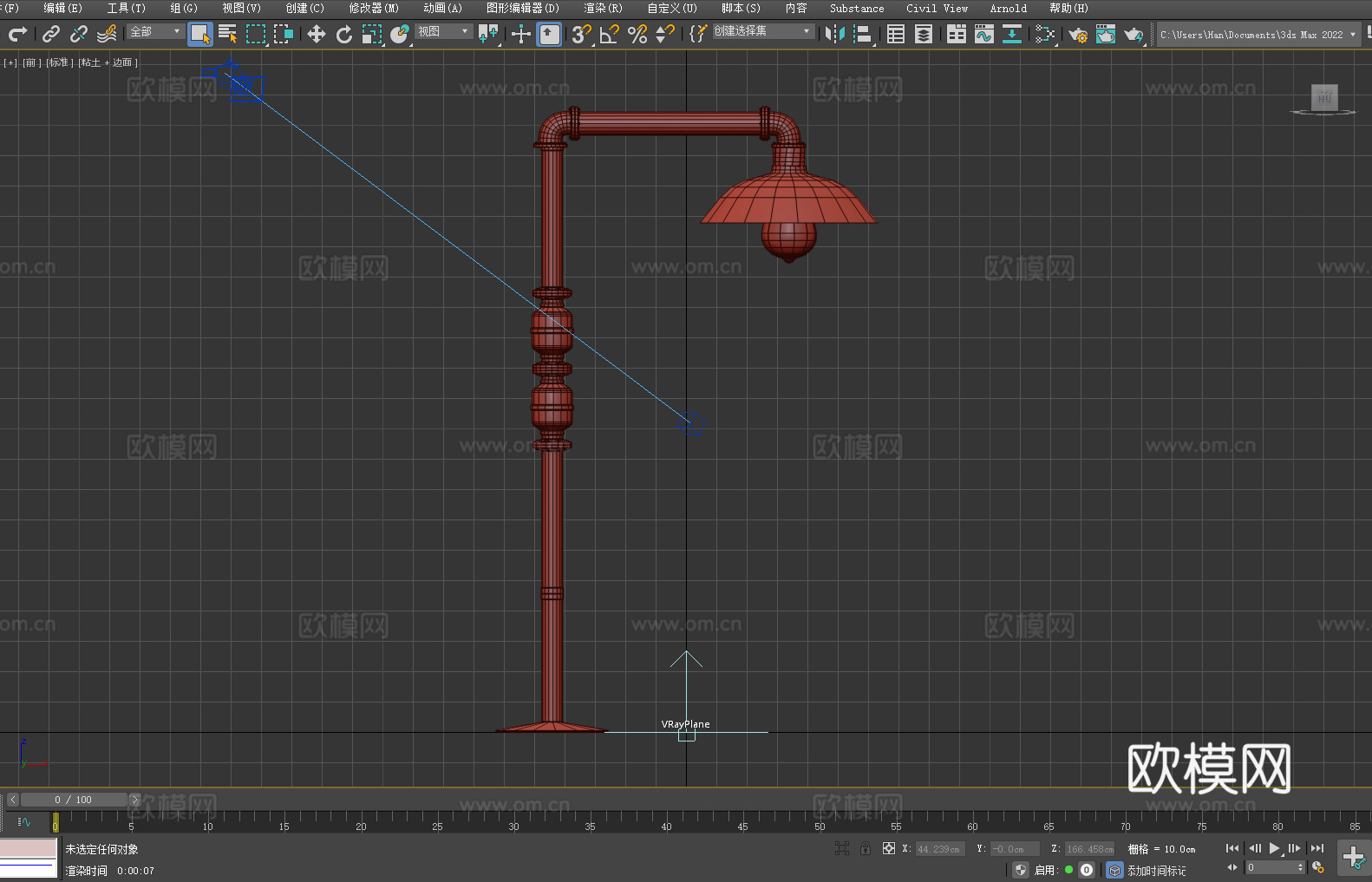Click 添加时间标记 in status bar
This screenshot has height=882, width=1372.
[x=1156, y=870]
